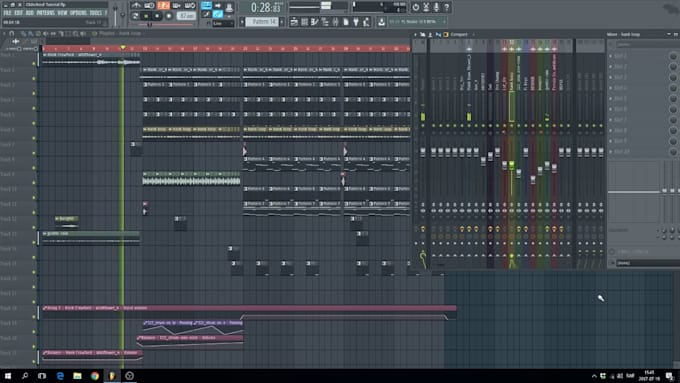
Task: Mute Track 8 via its green dot
Action: [34, 168]
